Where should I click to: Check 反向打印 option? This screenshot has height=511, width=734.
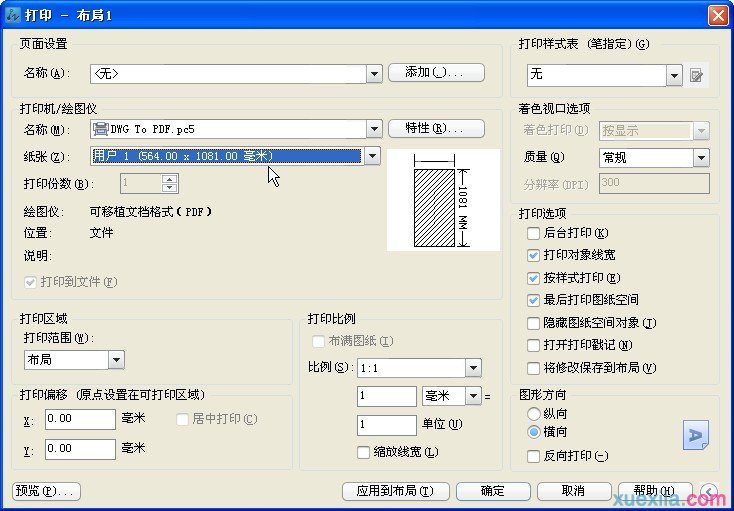533,456
